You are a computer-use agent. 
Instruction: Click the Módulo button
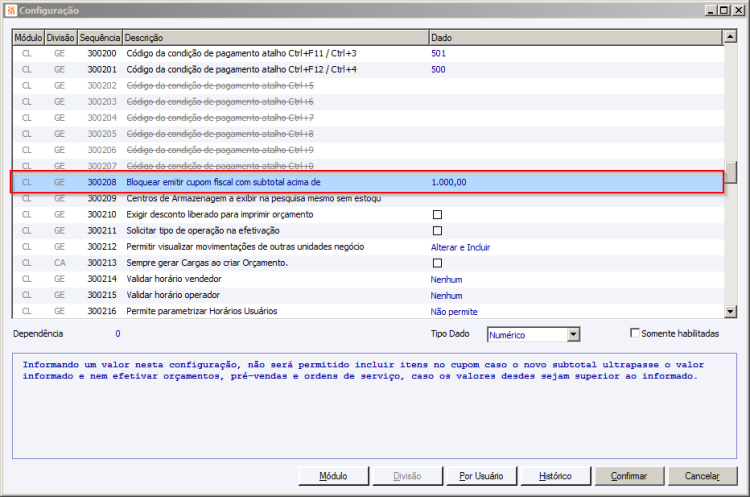pos(333,476)
